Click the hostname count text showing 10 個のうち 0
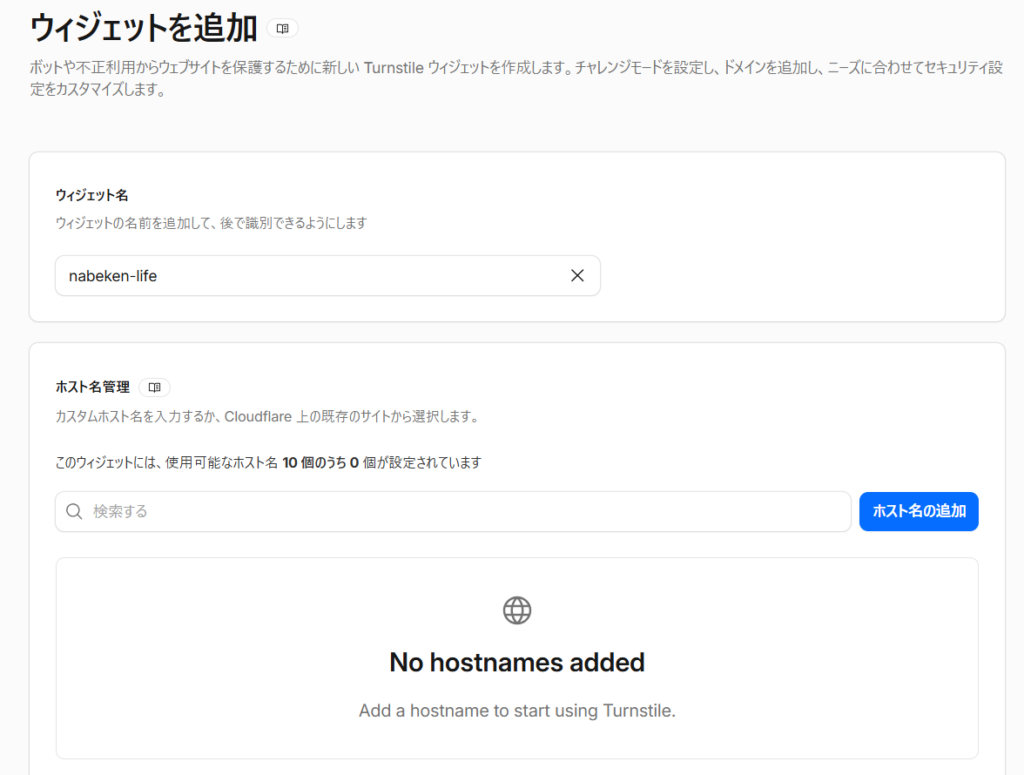The width and height of the screenshot is (1024, 775). click(268, 463)
